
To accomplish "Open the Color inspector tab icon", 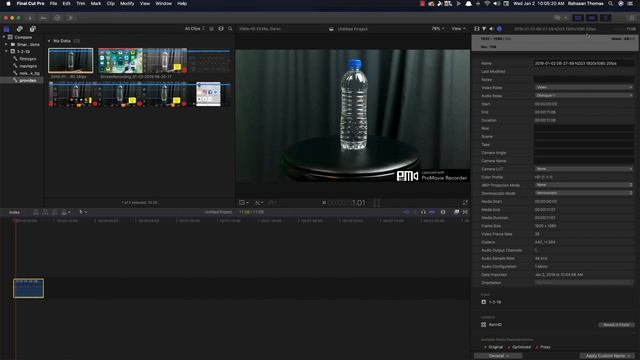I will point(484,29).
